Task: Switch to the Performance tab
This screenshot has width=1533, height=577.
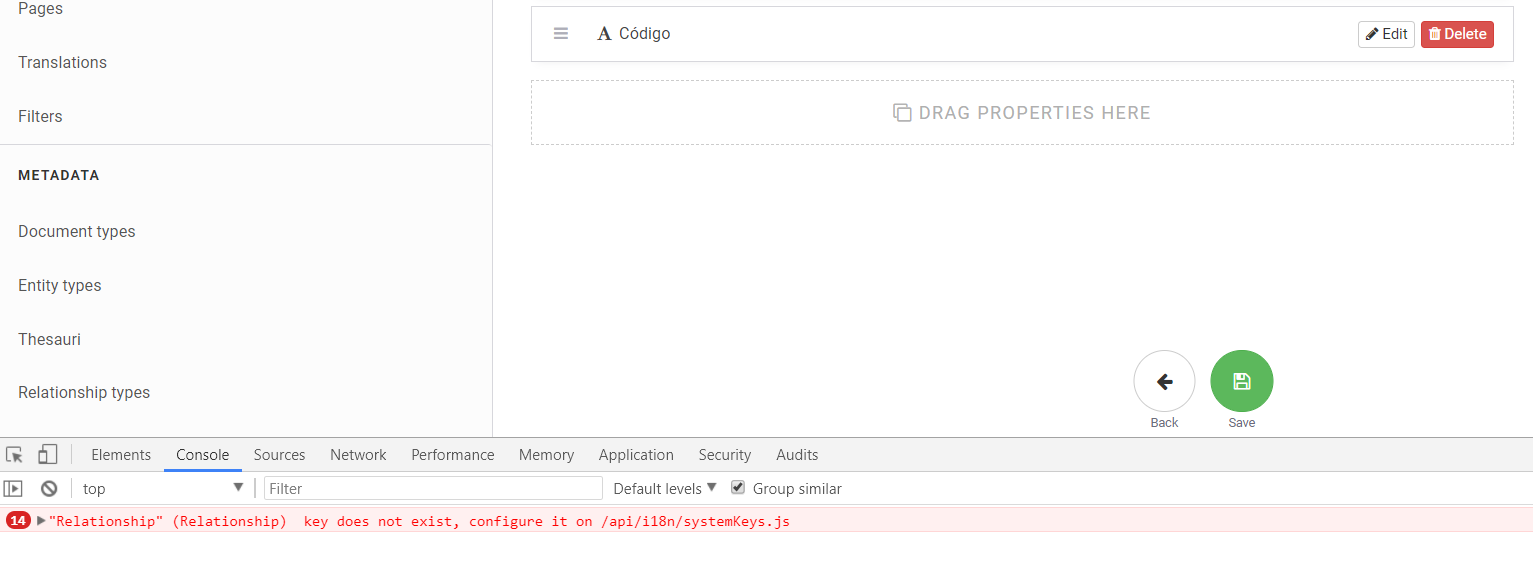Action: [453, 455]
